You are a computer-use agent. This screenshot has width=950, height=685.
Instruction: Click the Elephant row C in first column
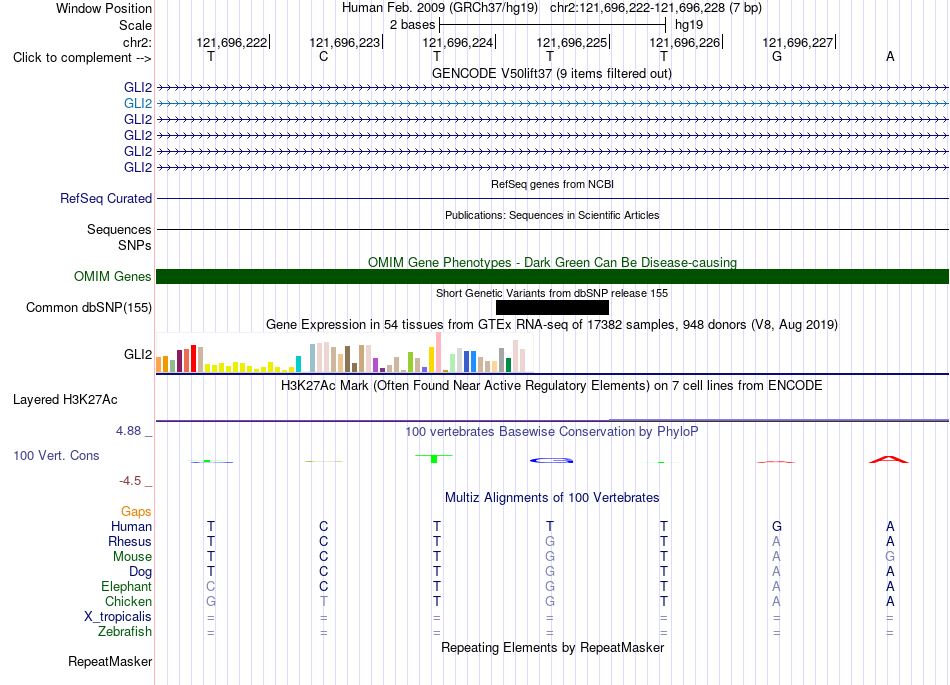click(210, 586)
